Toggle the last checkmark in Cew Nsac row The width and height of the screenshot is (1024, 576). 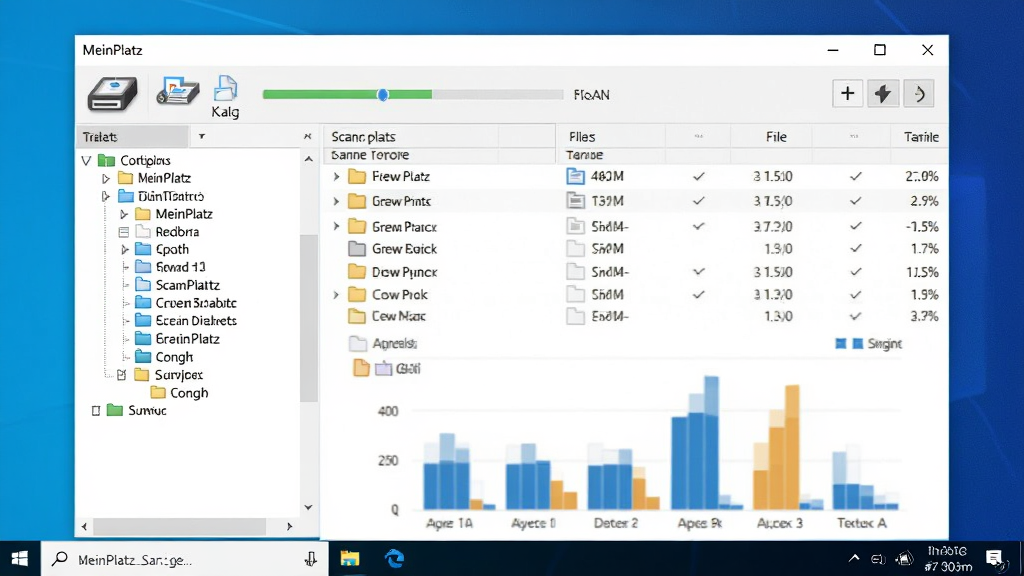tap(856, 316)
